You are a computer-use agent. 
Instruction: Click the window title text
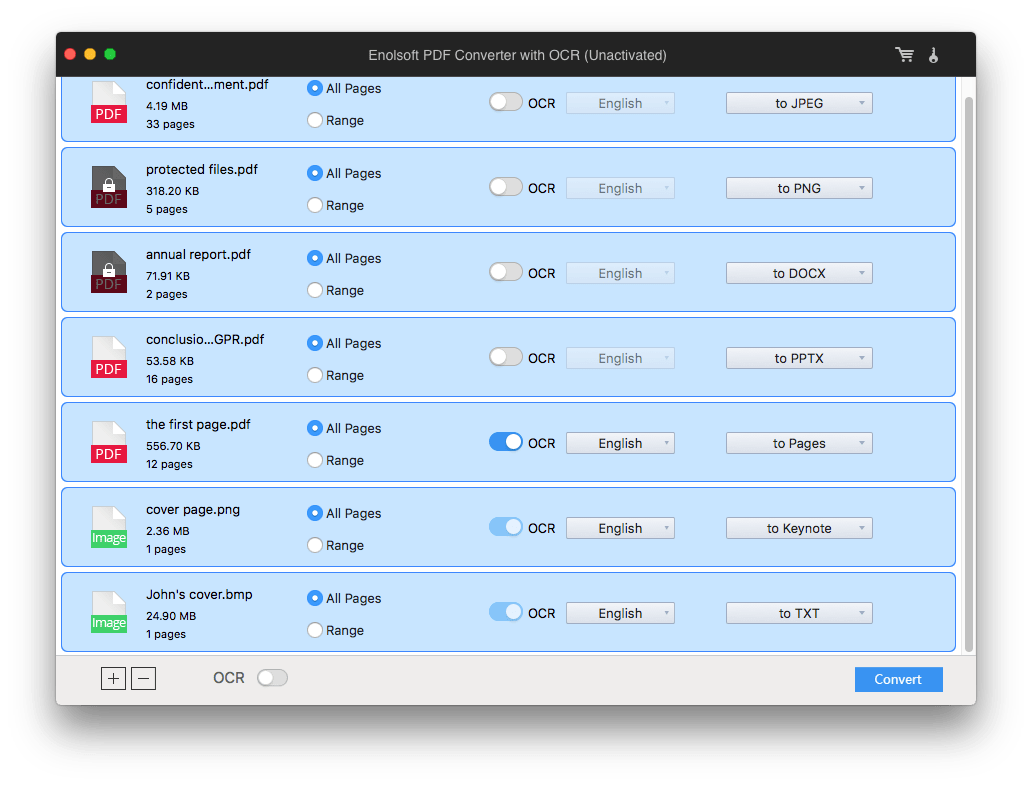(517, 55)
